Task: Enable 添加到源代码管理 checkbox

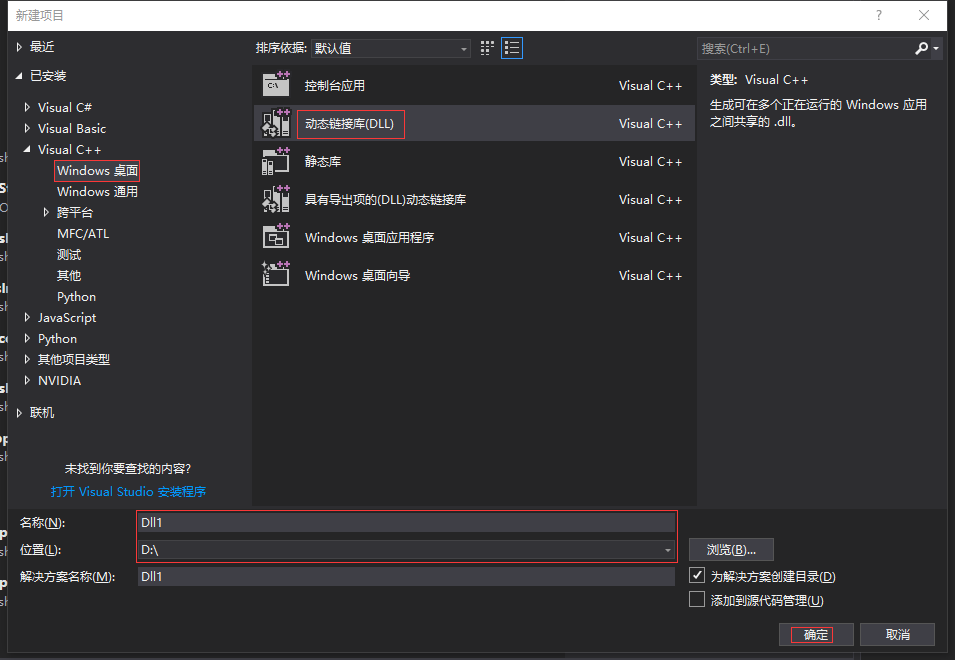Action: [697, 599]
